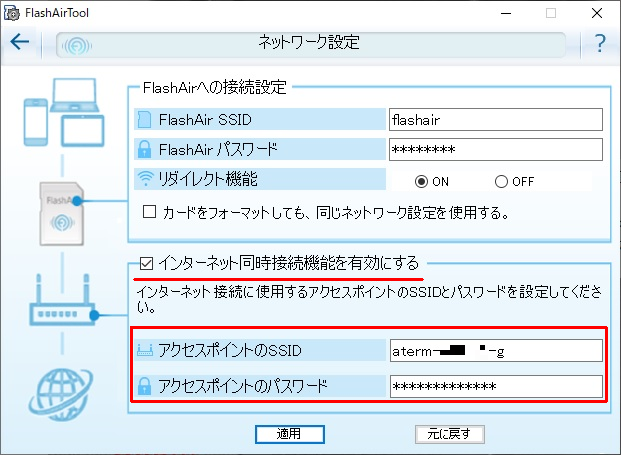Click the devices illustration of laptop and phone

[64, 112]
